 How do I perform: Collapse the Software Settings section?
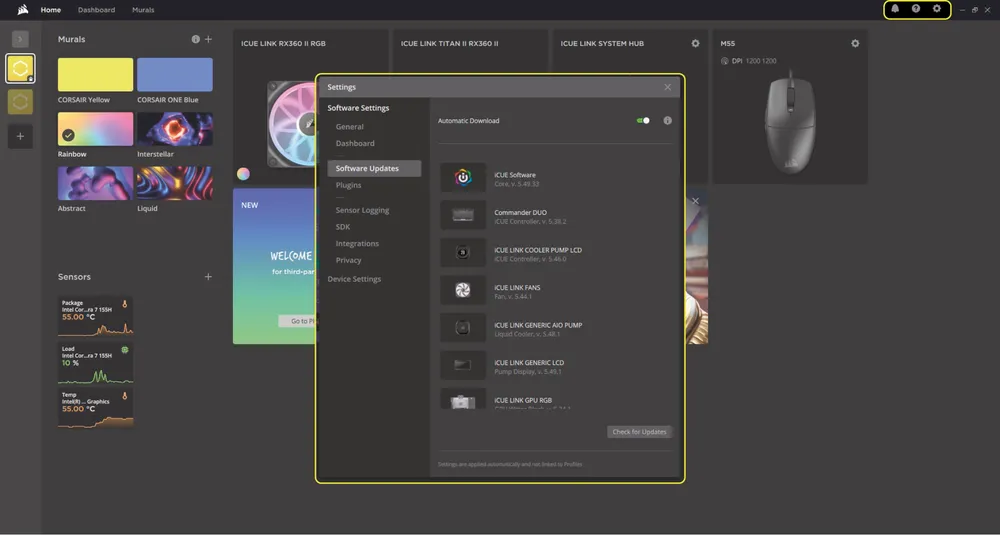[x=358, y=108]
